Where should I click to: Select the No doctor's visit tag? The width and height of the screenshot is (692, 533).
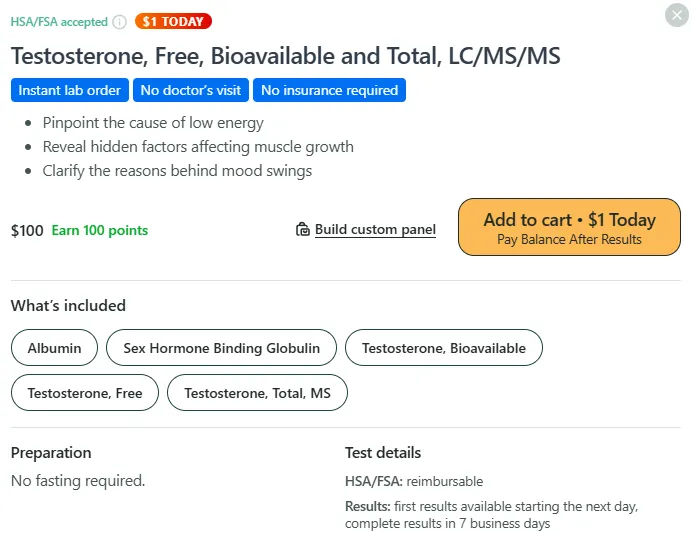[191, 90]
